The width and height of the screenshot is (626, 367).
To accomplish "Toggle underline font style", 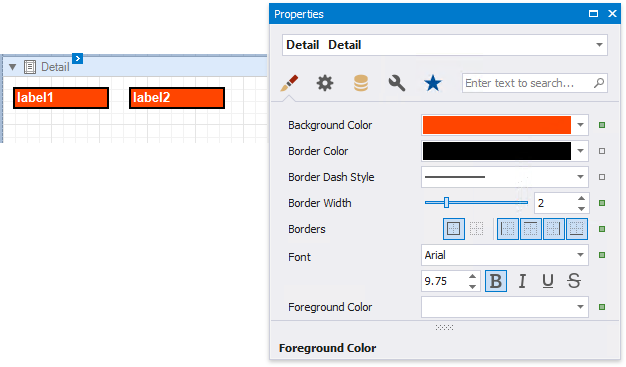I will click(548, 281).
